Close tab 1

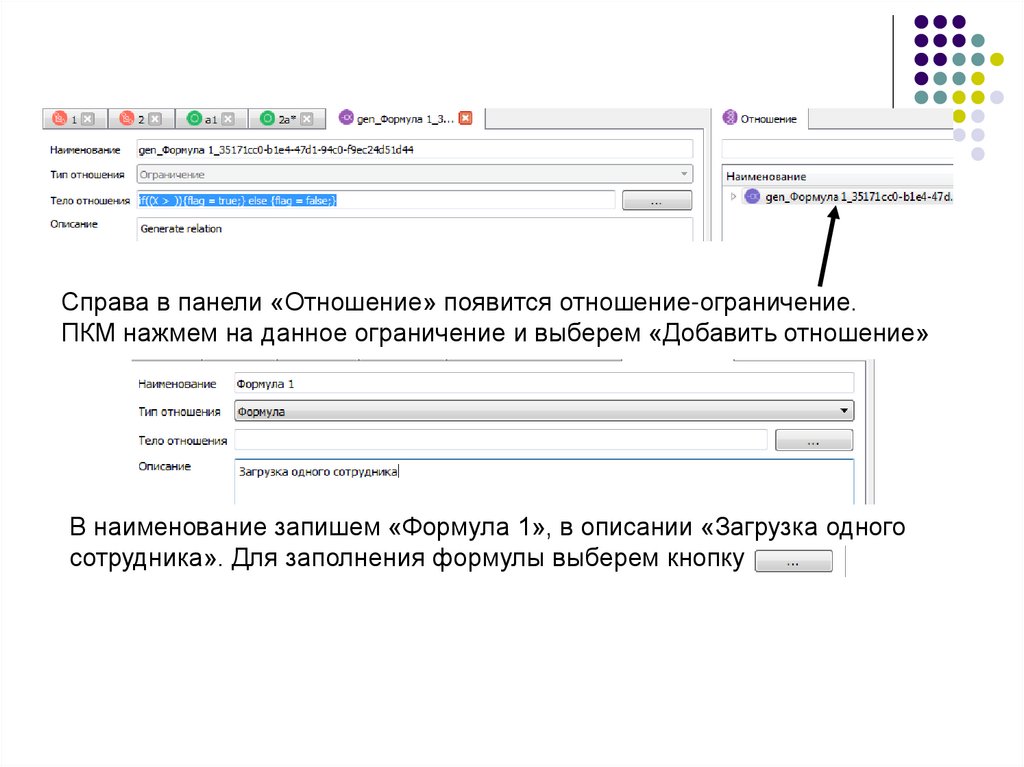(x=88, y=119)
